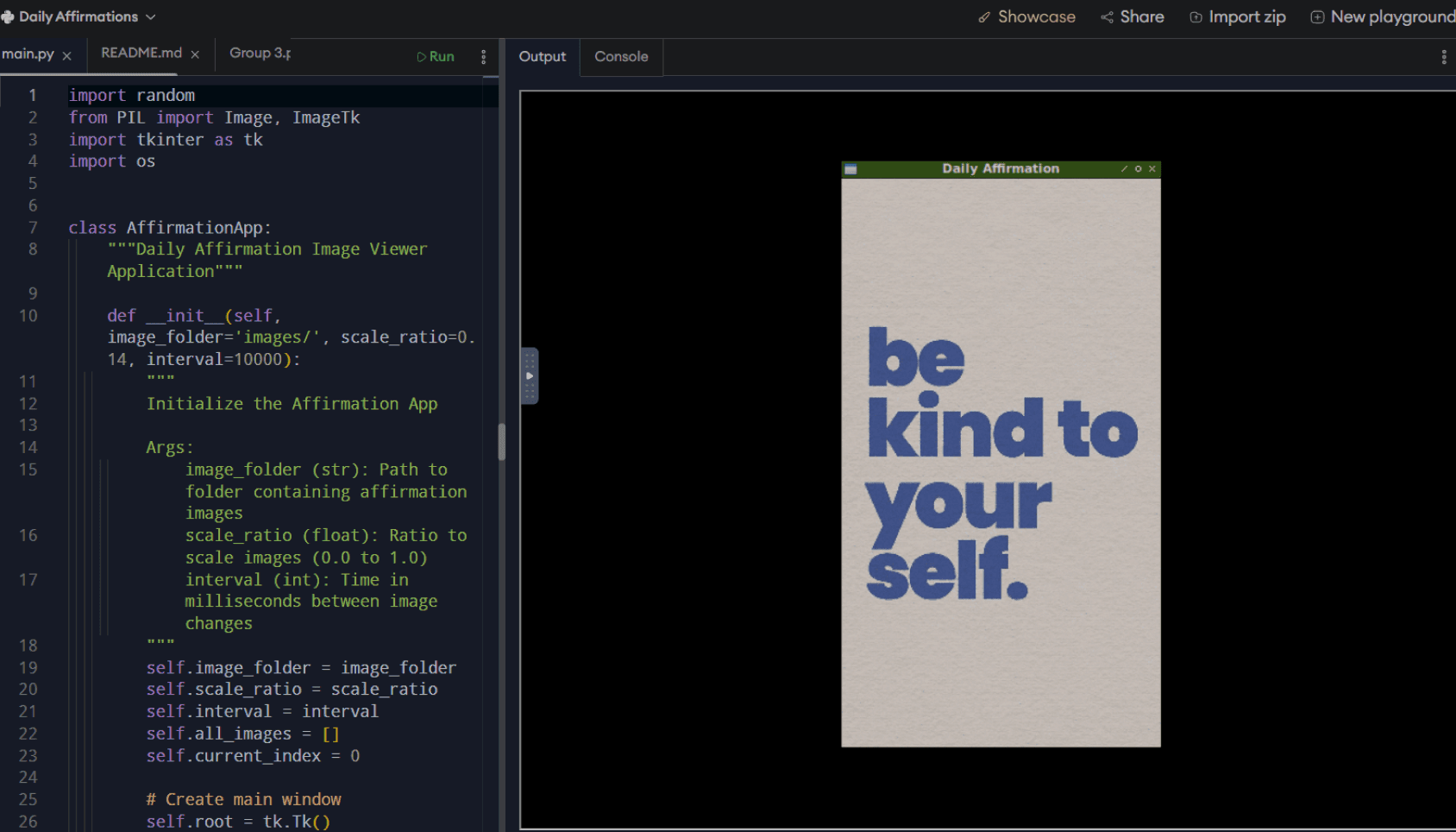The height and width of the screenshot is (832, 1456).
Task: Click 'self.interval = interval' line
Action: 262,712
